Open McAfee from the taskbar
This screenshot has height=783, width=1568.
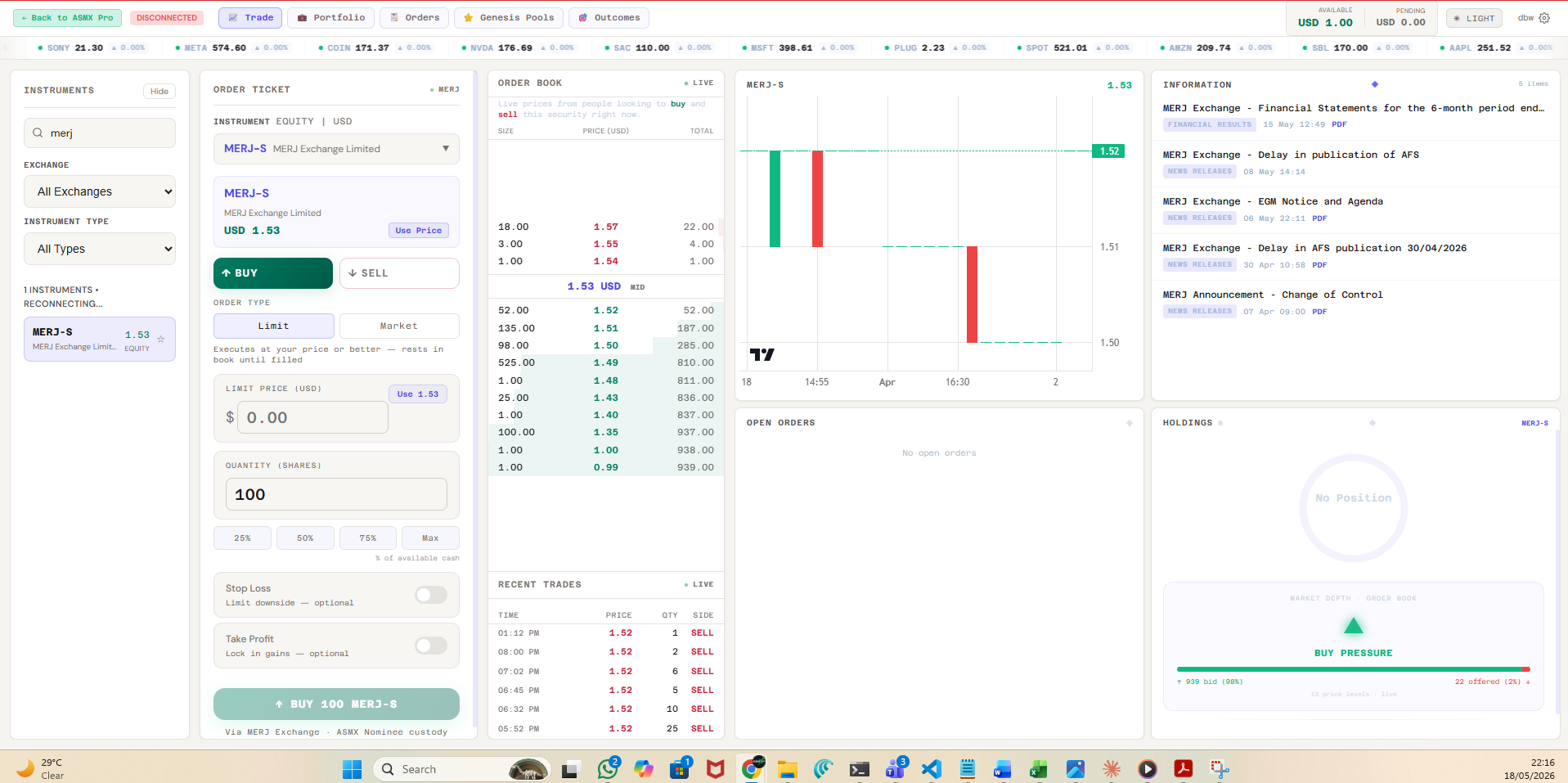pos(716,768)
